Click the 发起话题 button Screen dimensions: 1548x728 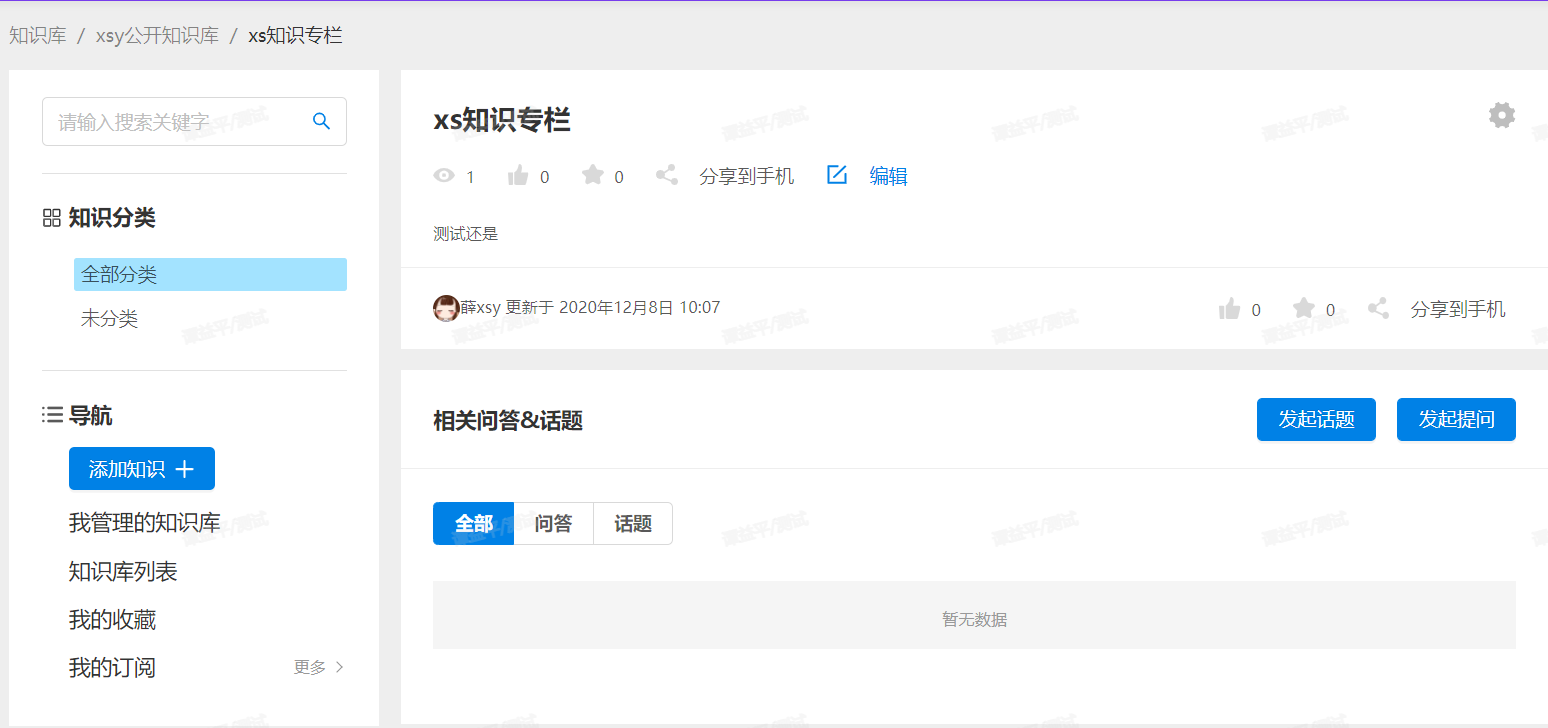1316,419
